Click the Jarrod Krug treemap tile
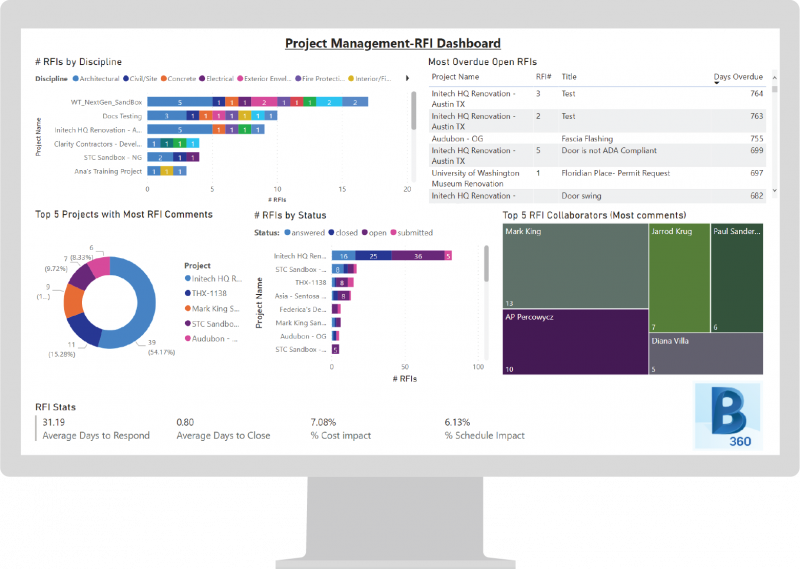 tap(679, 278)
